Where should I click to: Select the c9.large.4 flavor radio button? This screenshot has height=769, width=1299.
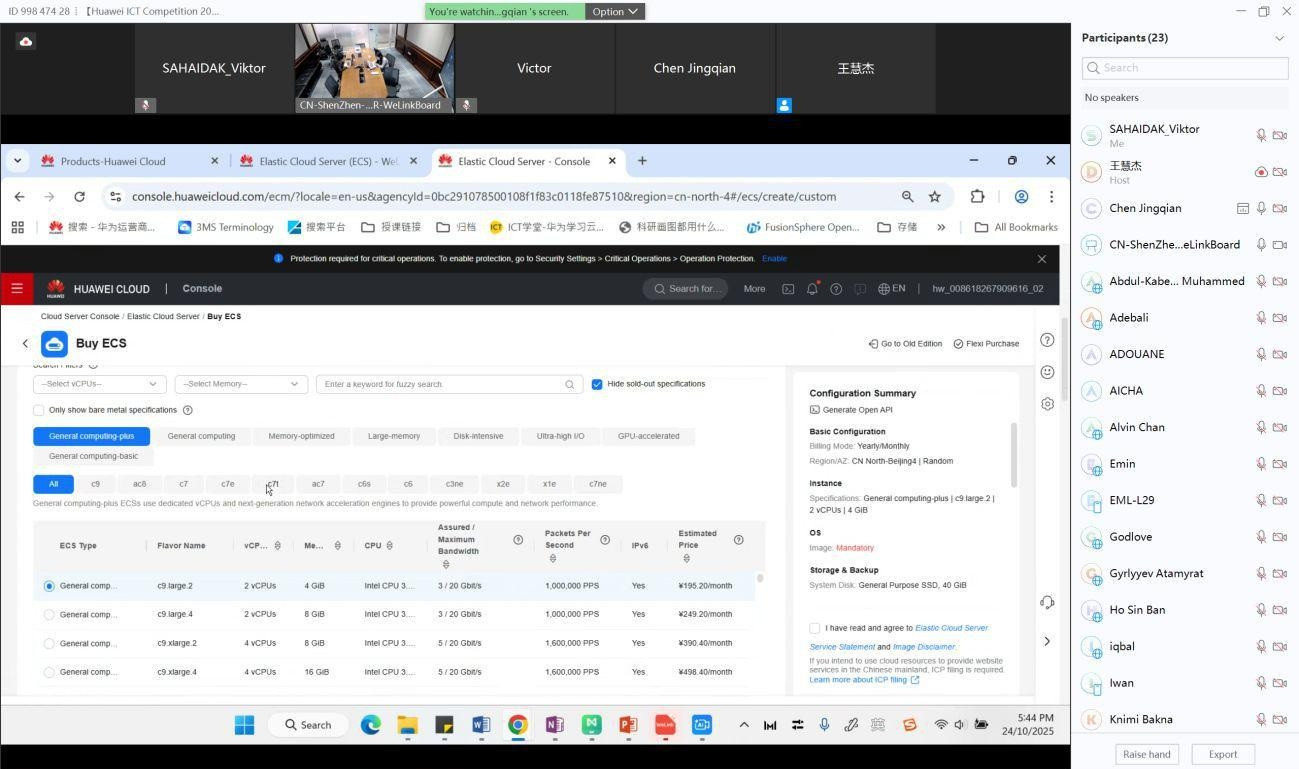49,615
